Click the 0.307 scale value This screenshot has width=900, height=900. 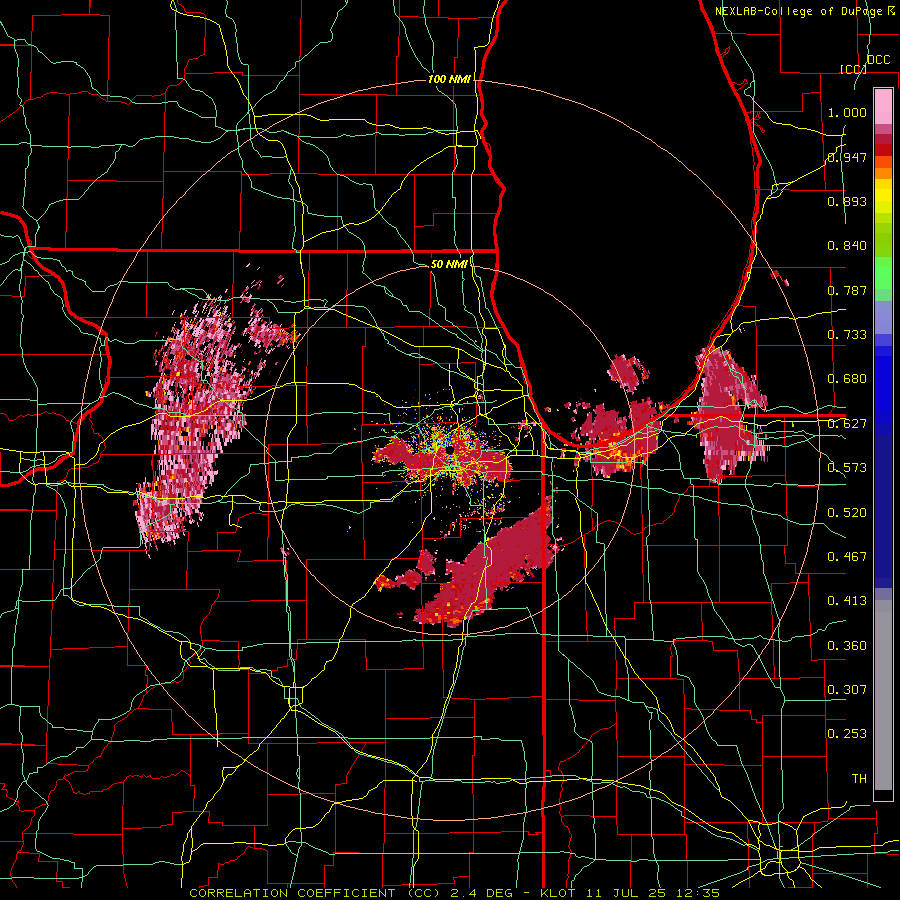[847, 690]
